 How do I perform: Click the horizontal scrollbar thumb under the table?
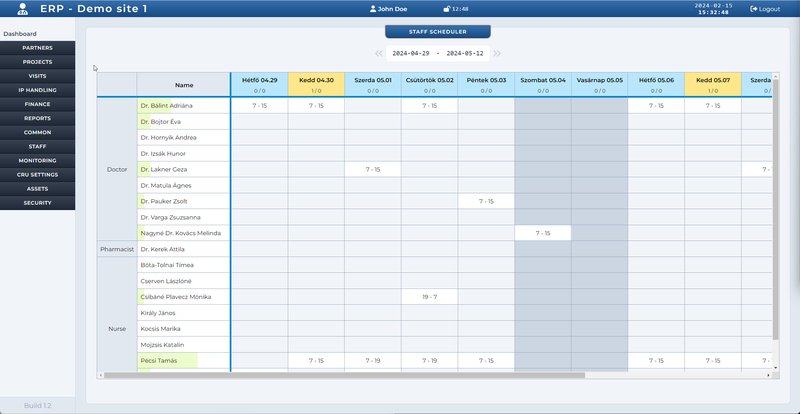click(345, 375)
